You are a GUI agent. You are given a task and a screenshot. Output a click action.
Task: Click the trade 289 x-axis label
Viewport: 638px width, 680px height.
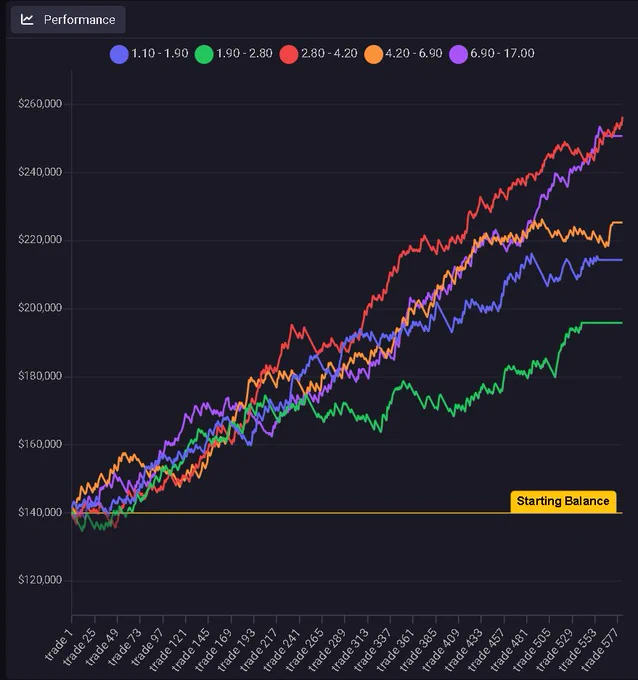(x=327, y=649)
